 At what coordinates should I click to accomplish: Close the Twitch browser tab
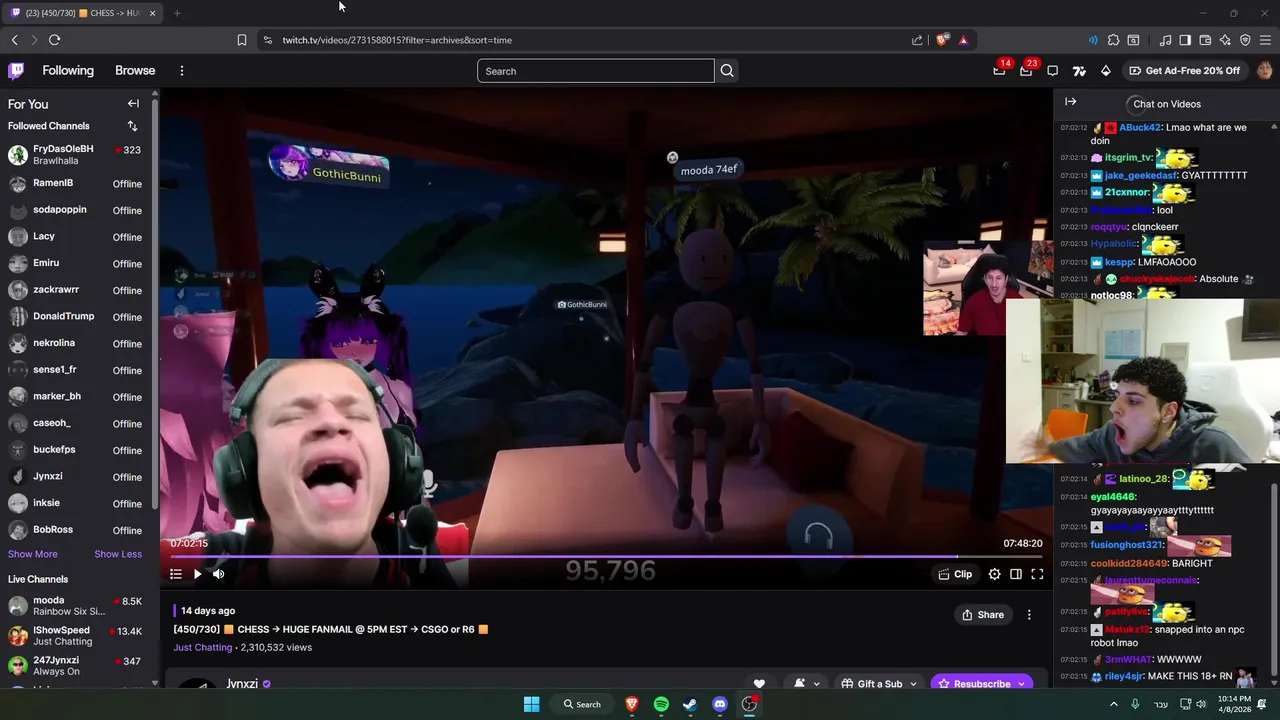[x=153, y=13]
